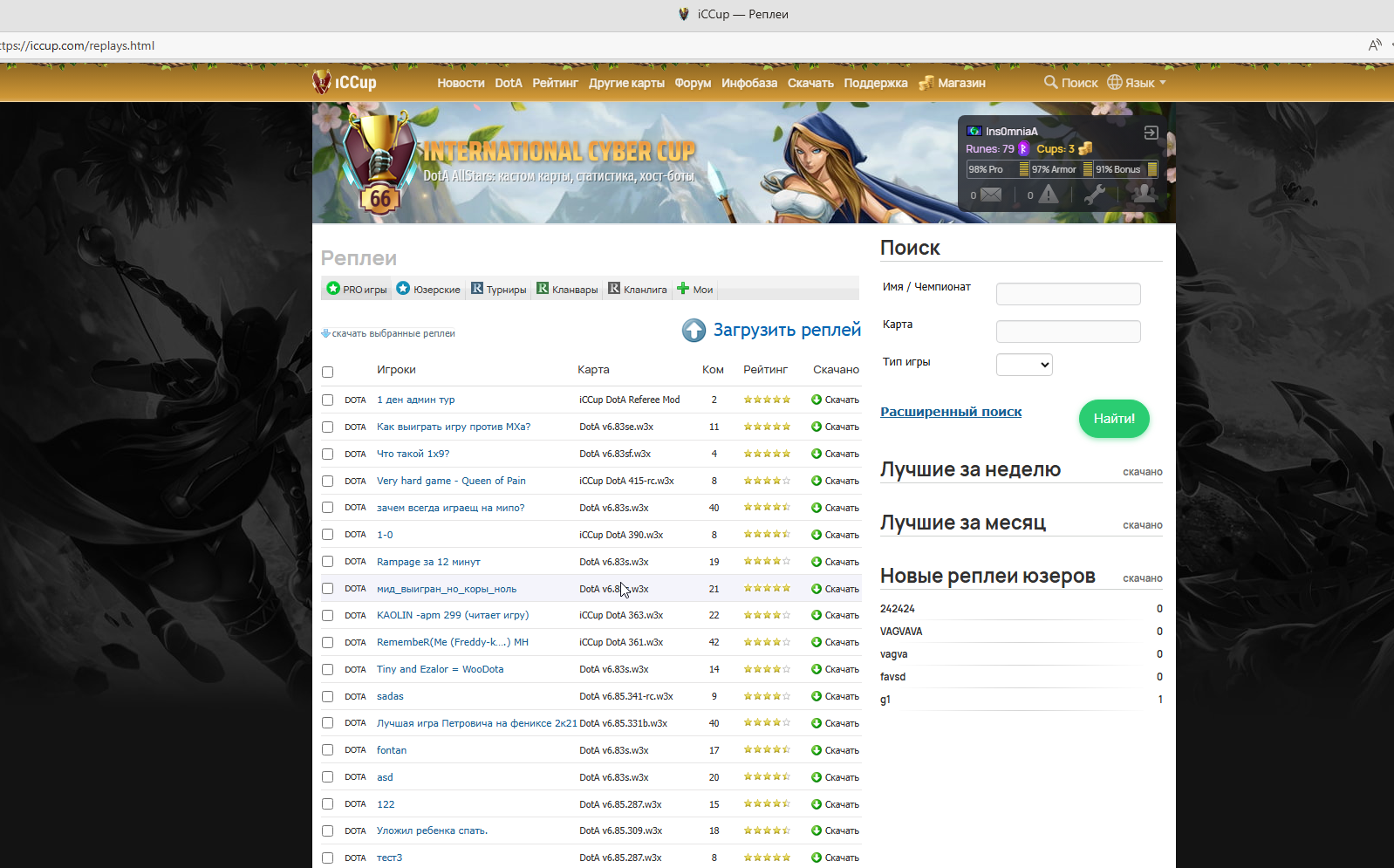1394x868 pixels.
Task: Open 'Магазин' in the navigation bar
Action: click(x=952, y=83)
